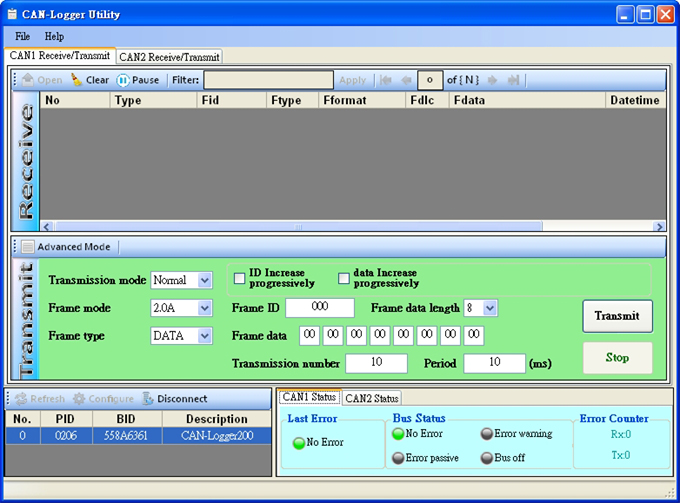The height and width of the screenshot is (503, 680).
Task: Click the Disconnect device icon
Action: pyautogui.click(x=149, y=398)
